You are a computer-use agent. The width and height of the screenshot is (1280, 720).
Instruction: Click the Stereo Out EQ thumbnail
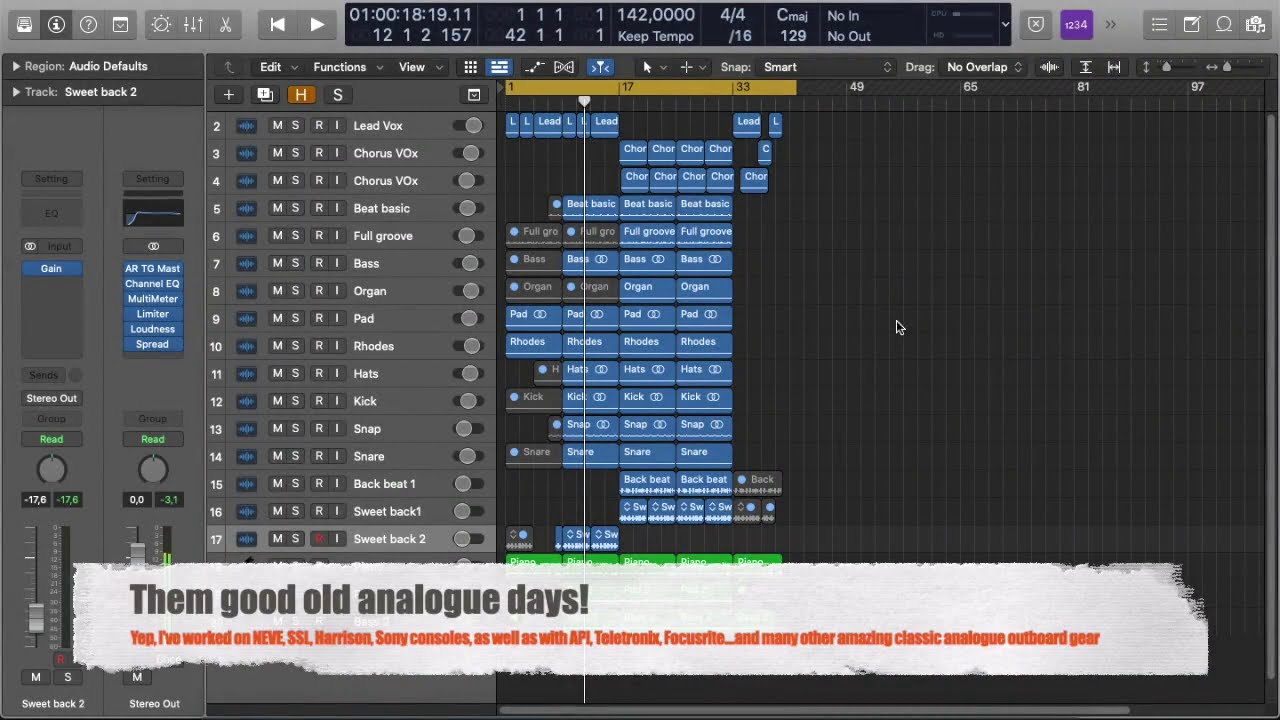(152, 213)
